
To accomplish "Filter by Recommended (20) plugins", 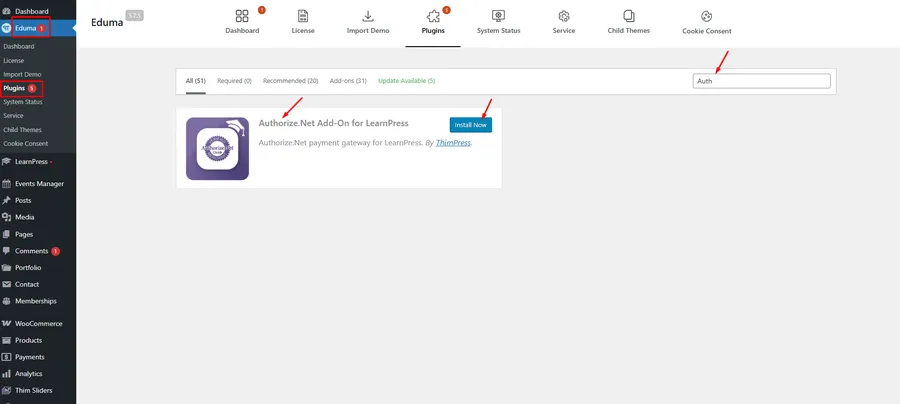I will point(290,80).
